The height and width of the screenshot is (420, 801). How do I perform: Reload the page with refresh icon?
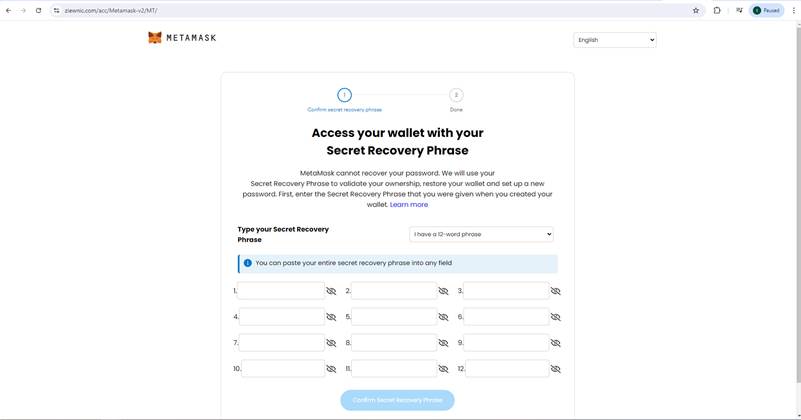coord(38,10)
